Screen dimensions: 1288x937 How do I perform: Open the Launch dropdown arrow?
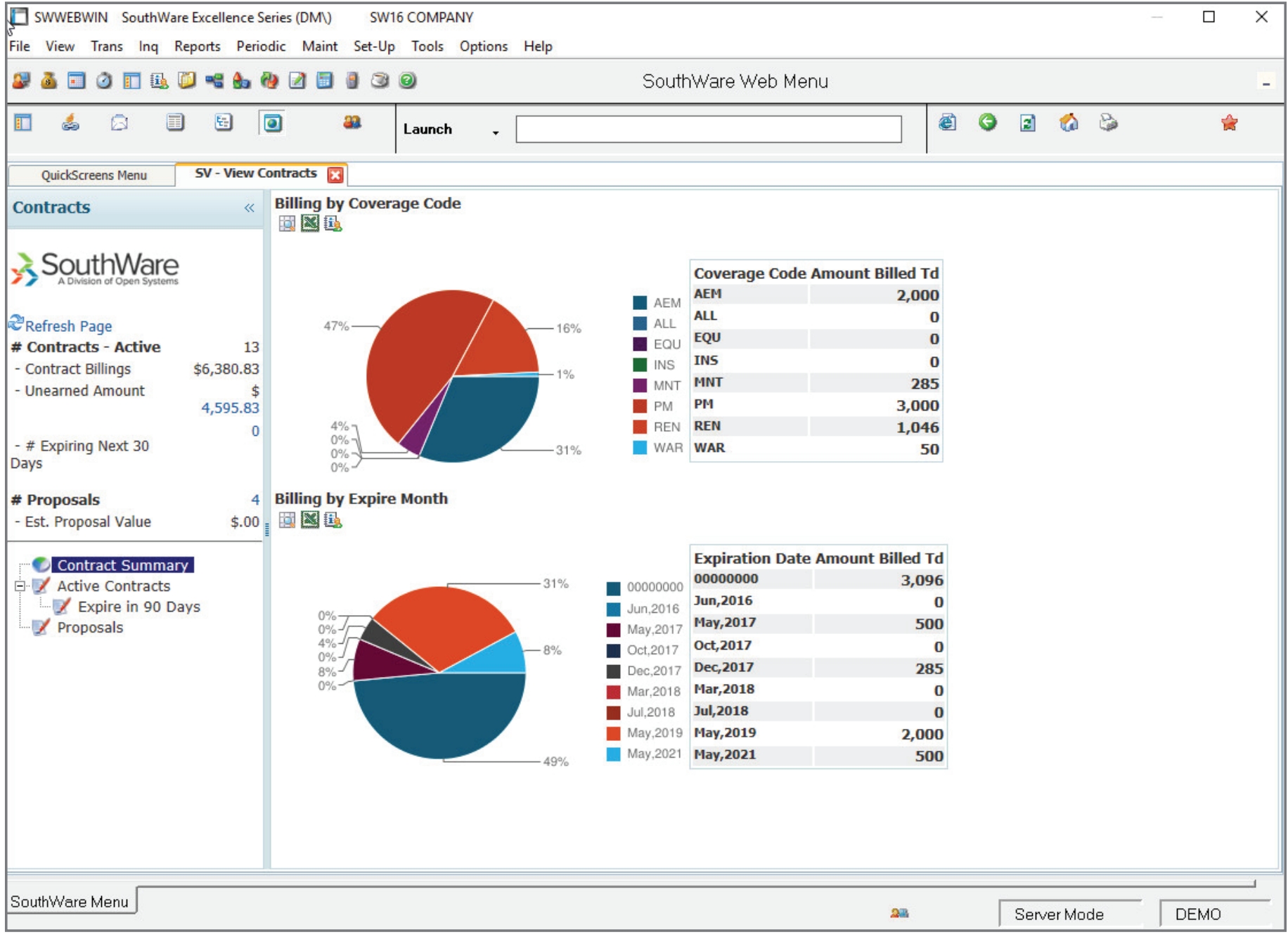click(496, 133)
